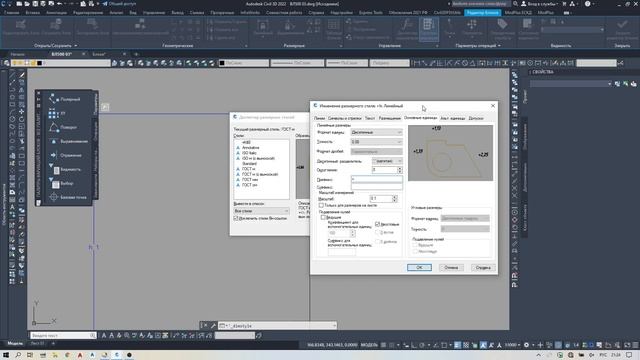The height and width of the screenshot is (360, 640).
Task: Click the command line input field
Action: pos(278,326)
